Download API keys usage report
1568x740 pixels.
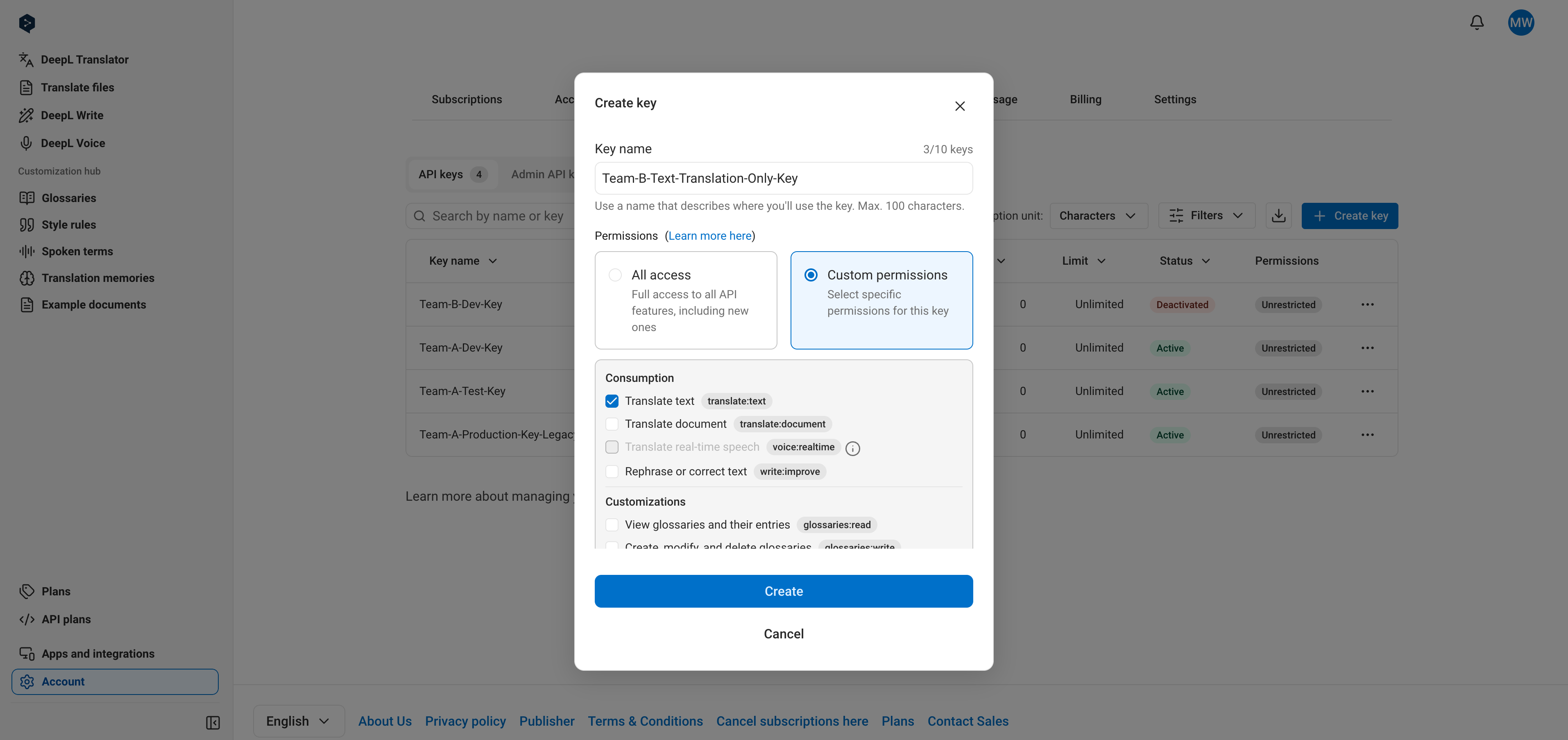click(x=1278, y=216)
